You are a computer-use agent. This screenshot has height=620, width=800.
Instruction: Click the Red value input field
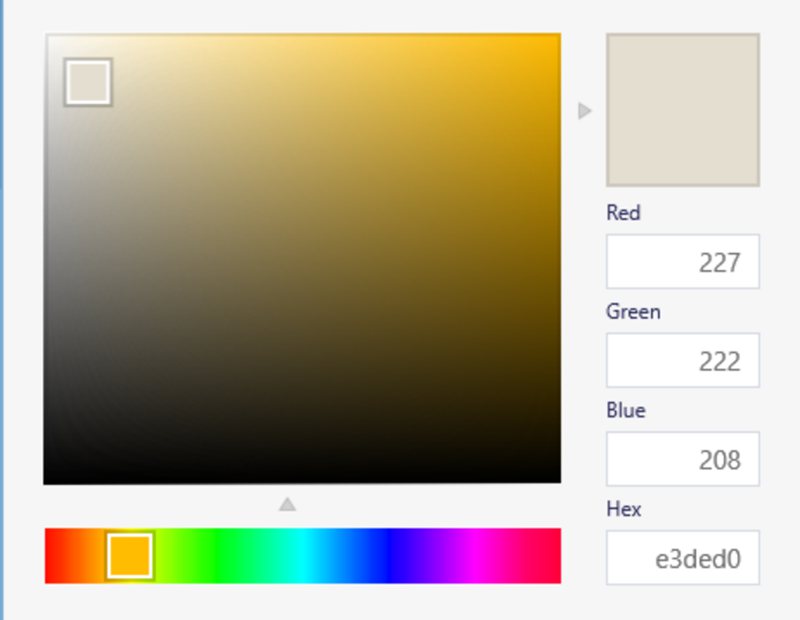pos(683,262)
